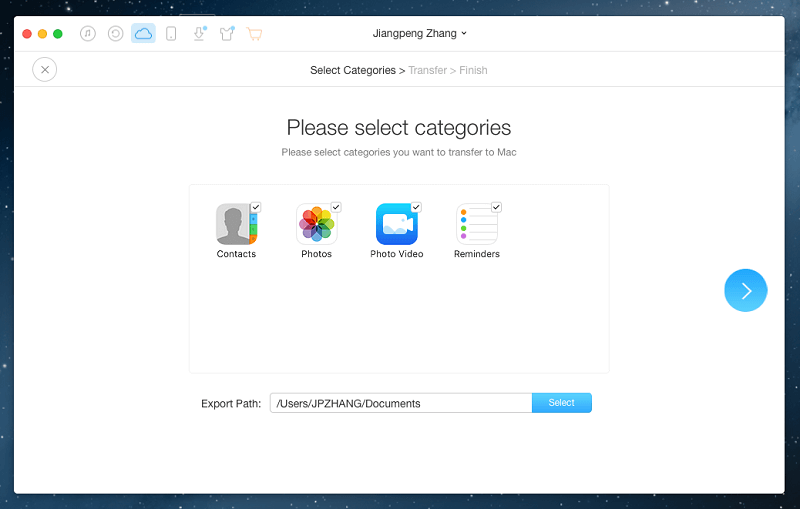Open the iTunes backup restore icon
Screen dimensions: 800x509
pos(115,34)
